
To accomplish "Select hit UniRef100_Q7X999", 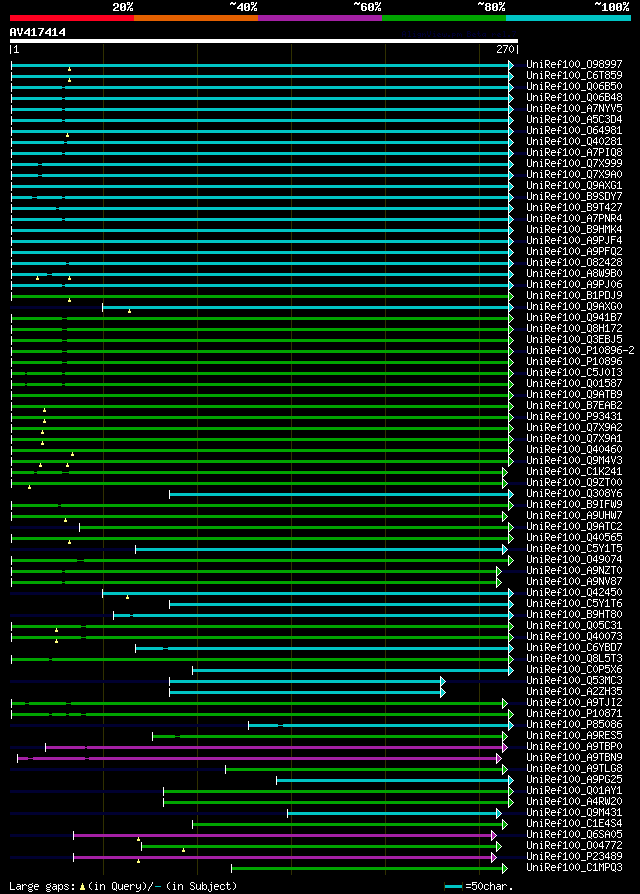I will (x=574, y=164).
